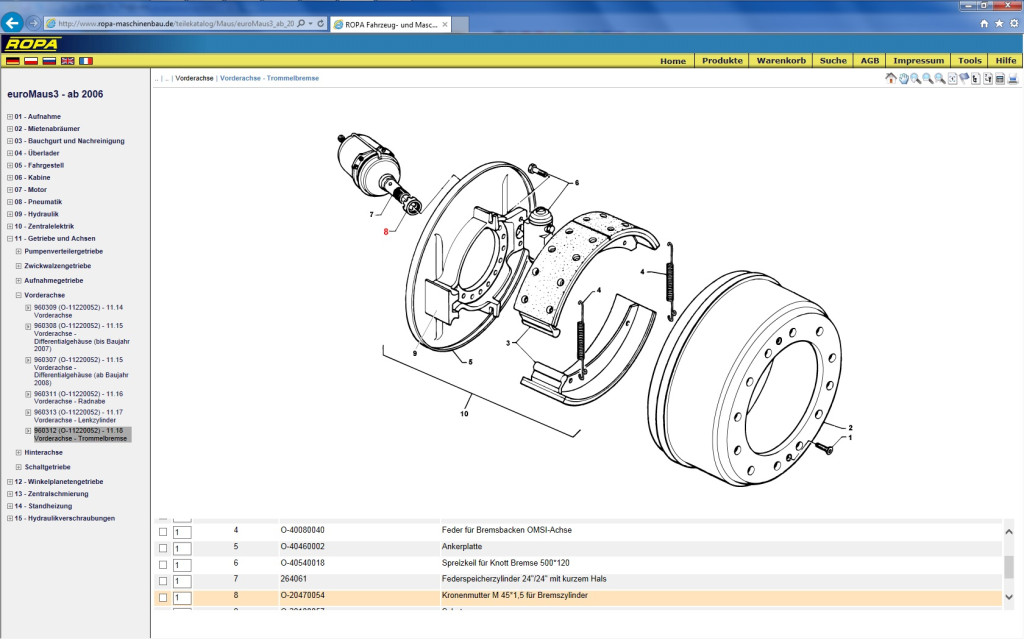Click the blue flag icon in diagram toolbar
The image size is (1024, 640).
click(964, 79)
